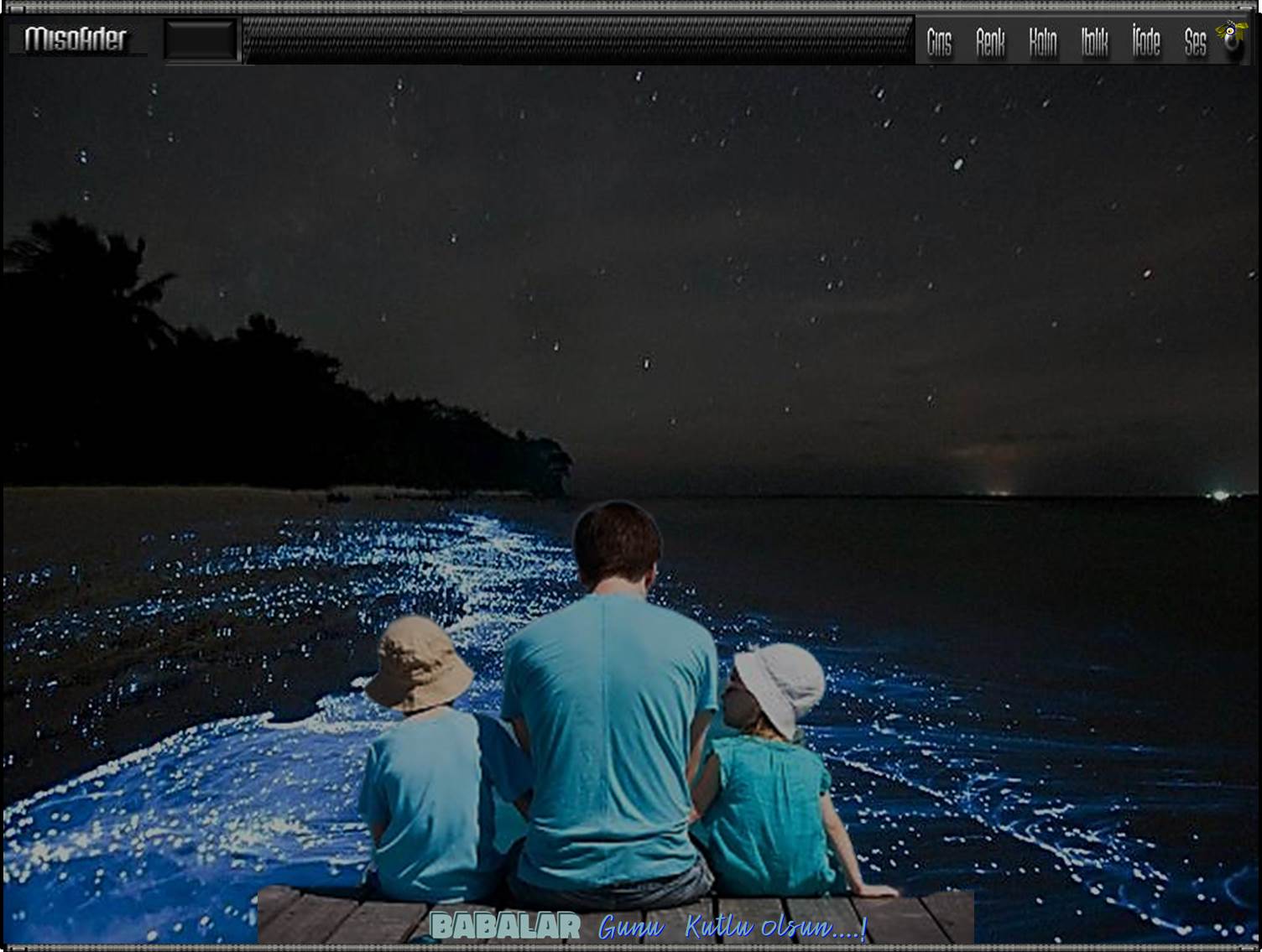Viewport: 1262px width, 952px height.
Task: Click the dark square box beside Misafir
Action: [x=200, y=40]
